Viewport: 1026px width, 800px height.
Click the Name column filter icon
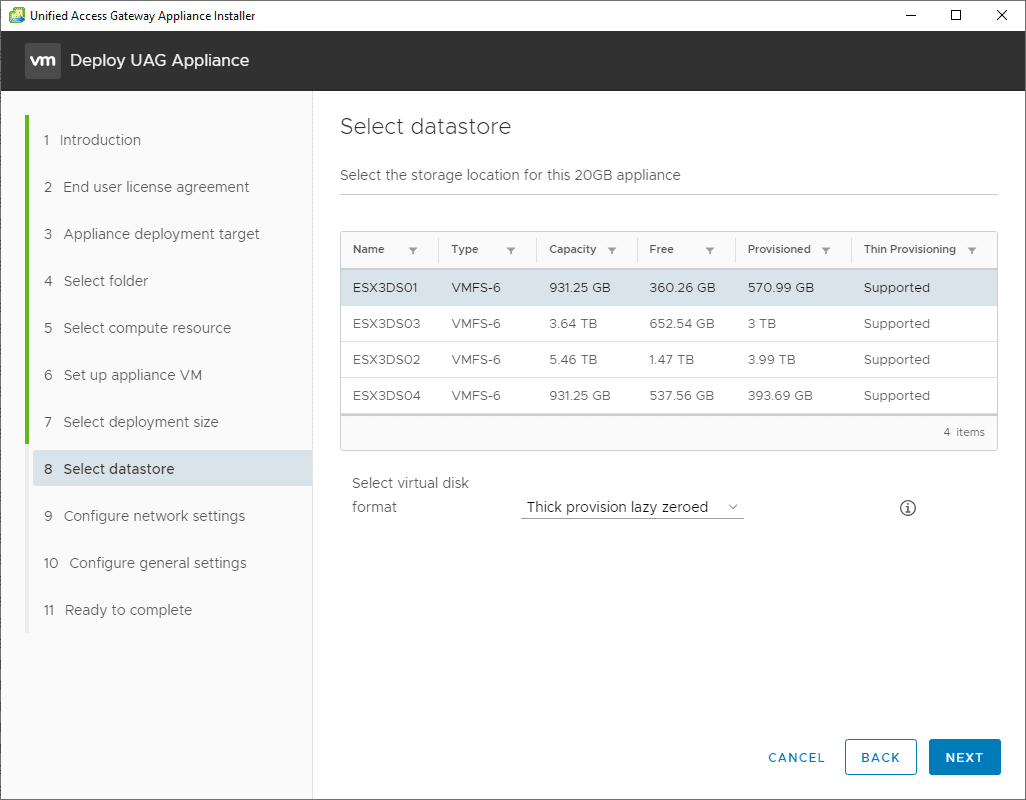click(x=413, y=251)
